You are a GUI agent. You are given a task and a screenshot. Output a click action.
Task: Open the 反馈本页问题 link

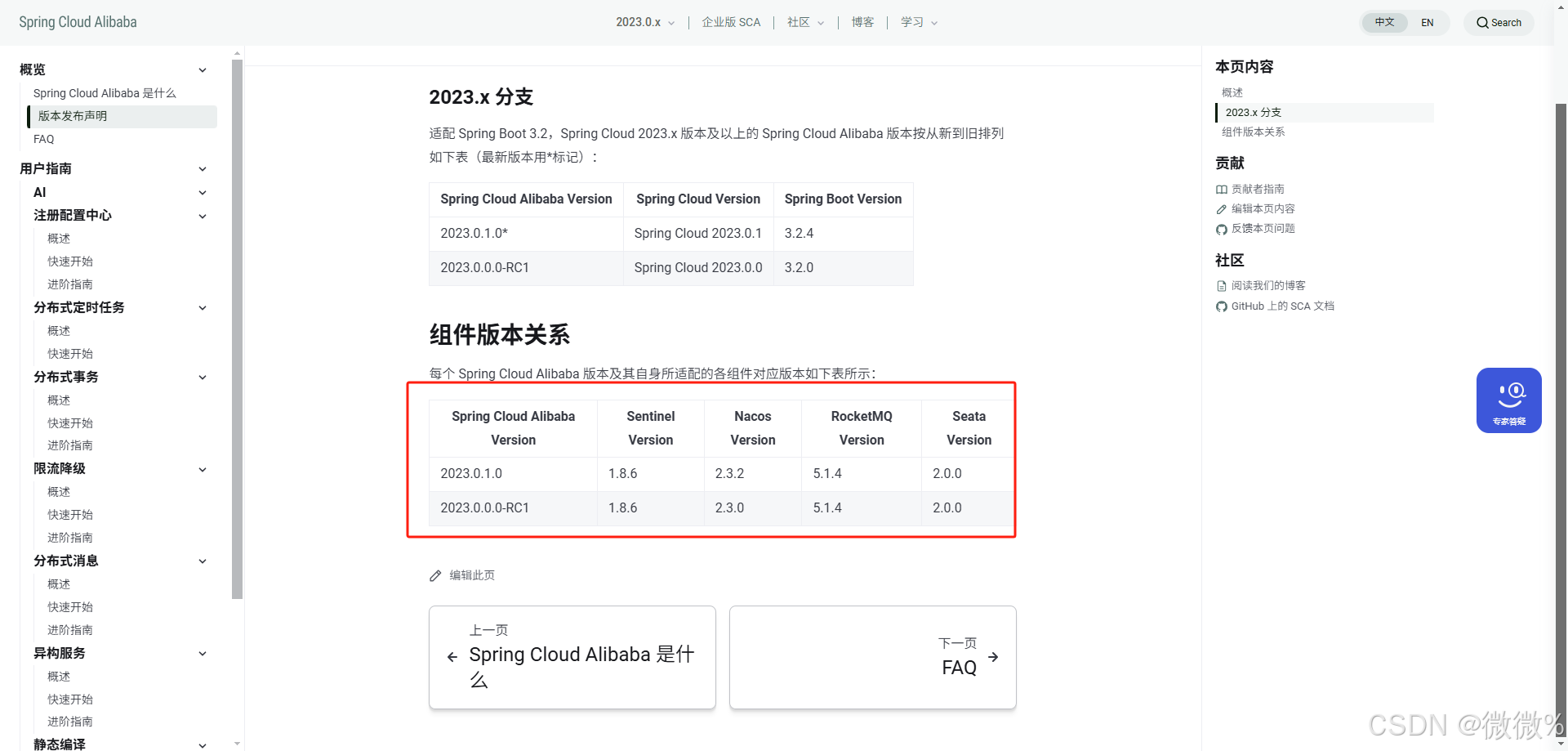point(1263,229)
